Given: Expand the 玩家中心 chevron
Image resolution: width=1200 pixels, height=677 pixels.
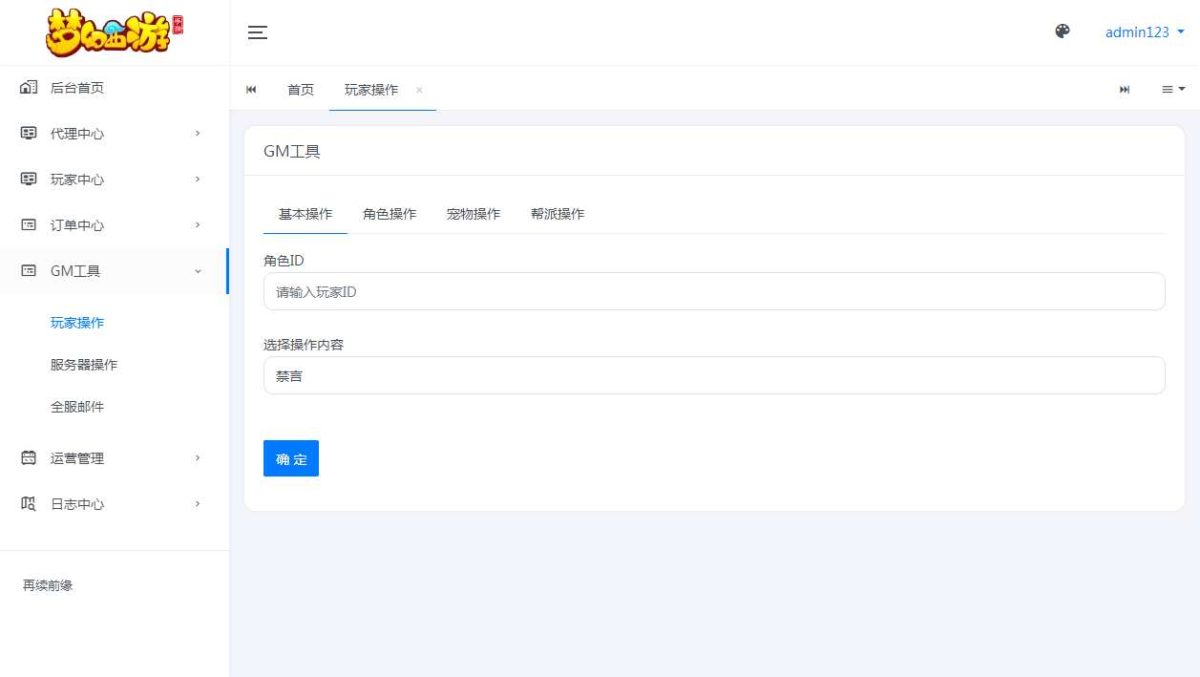Looking at the screenshot, I should [198, 180].
